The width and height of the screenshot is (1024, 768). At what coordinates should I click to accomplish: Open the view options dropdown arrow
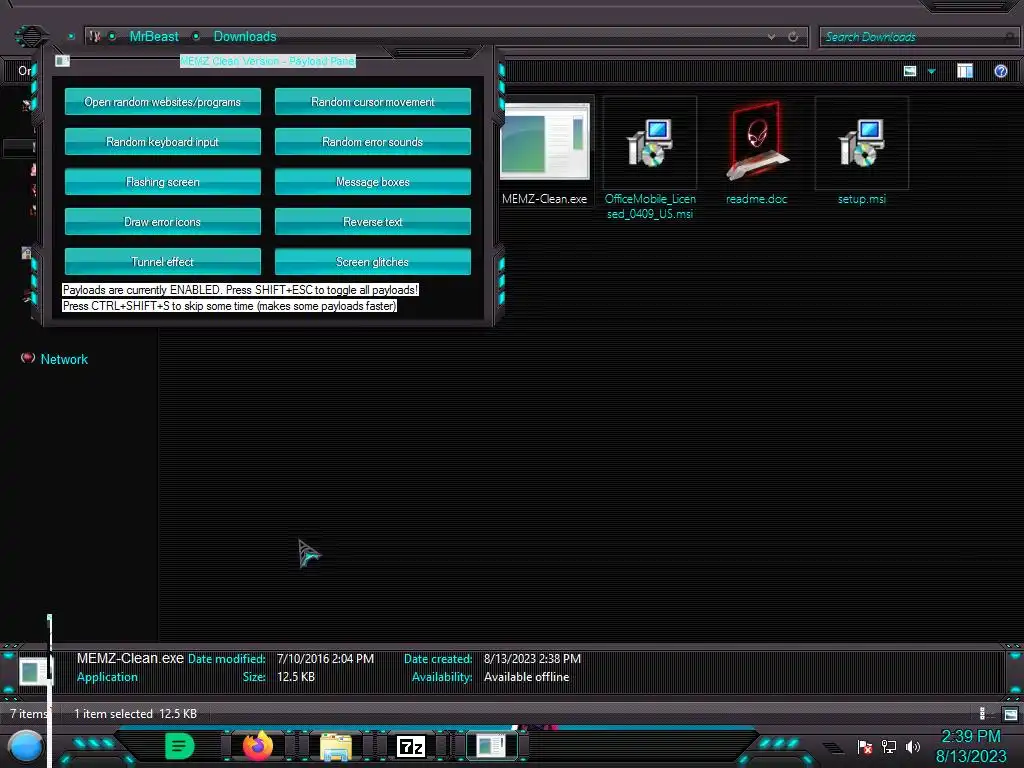point(932,71)
